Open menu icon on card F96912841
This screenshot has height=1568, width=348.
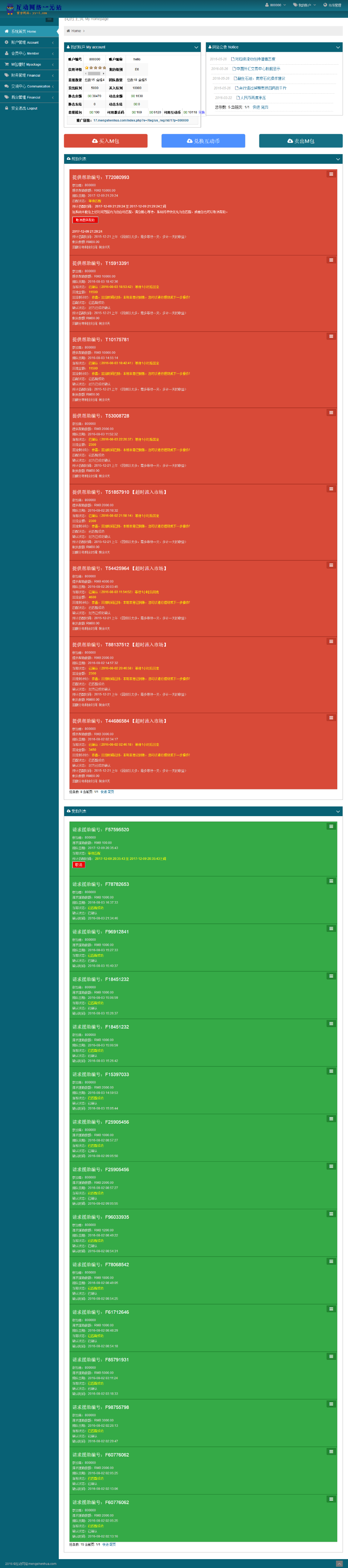pyautogui.click(x=331, y=929)
